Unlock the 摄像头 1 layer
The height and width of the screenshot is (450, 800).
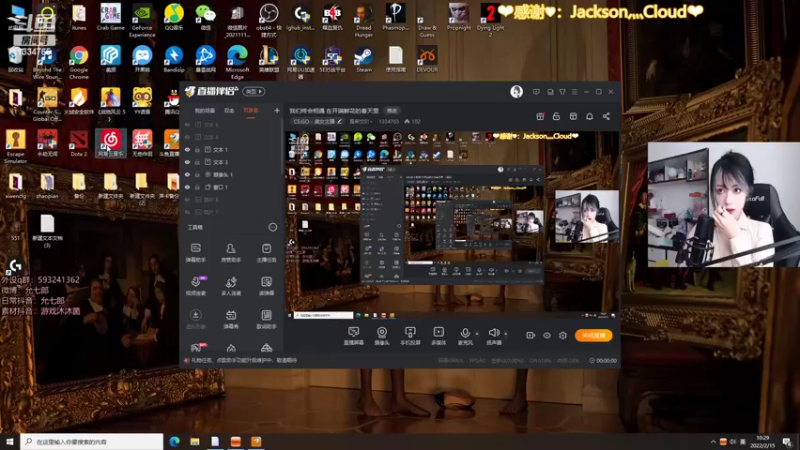(197, 174)
